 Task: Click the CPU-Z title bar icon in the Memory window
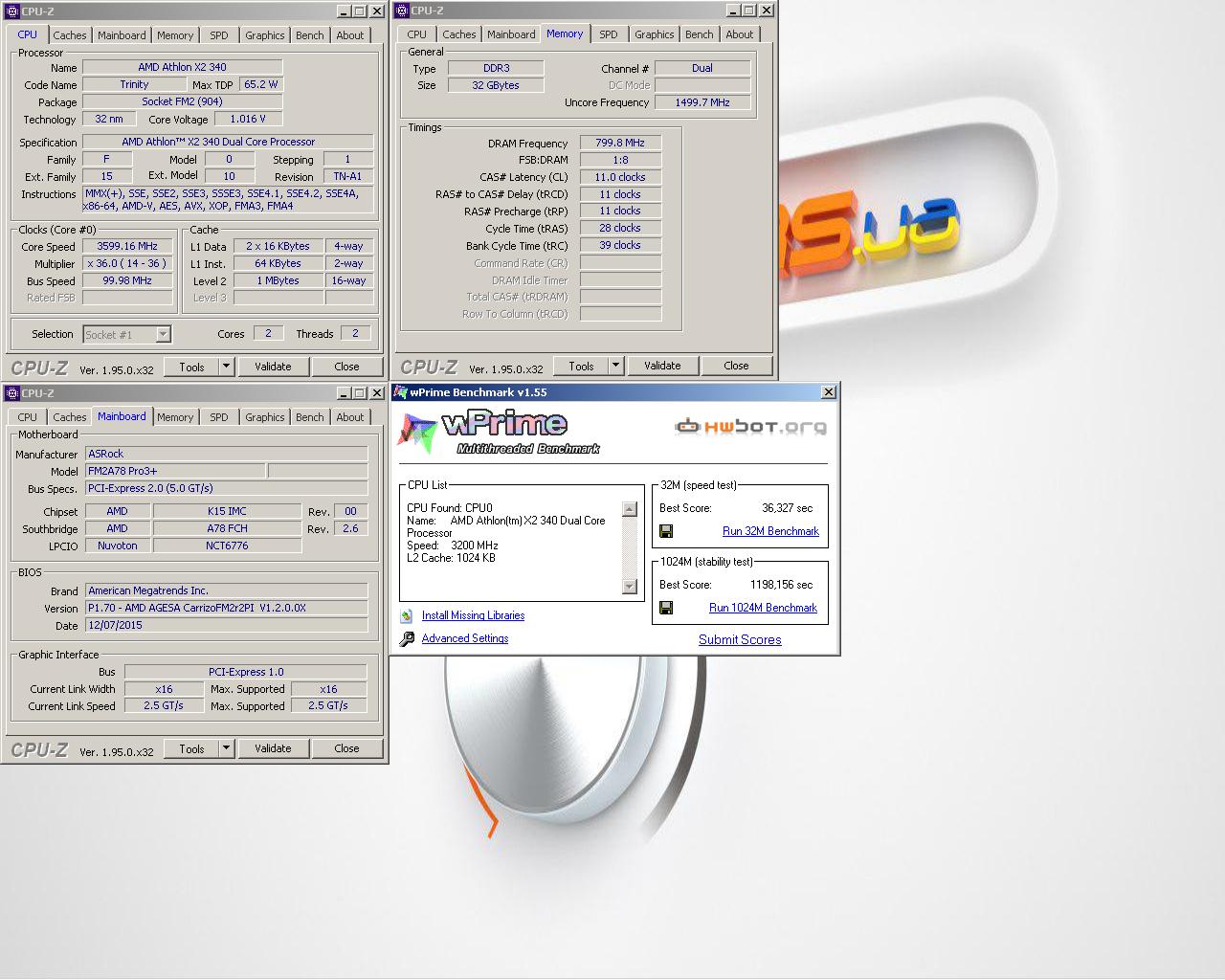[x=402, y=11]
